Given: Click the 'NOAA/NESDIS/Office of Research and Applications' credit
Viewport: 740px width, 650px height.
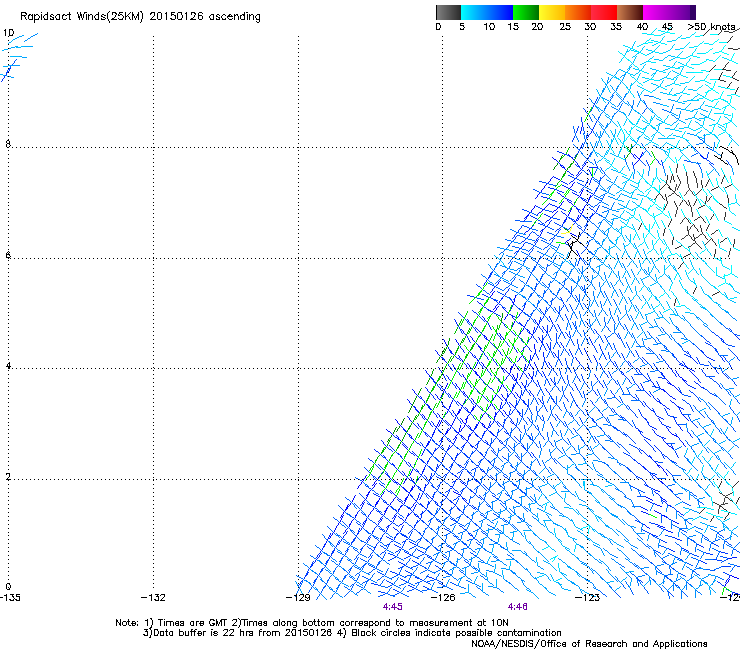Looking at the screenshot, I should (589, 644).
